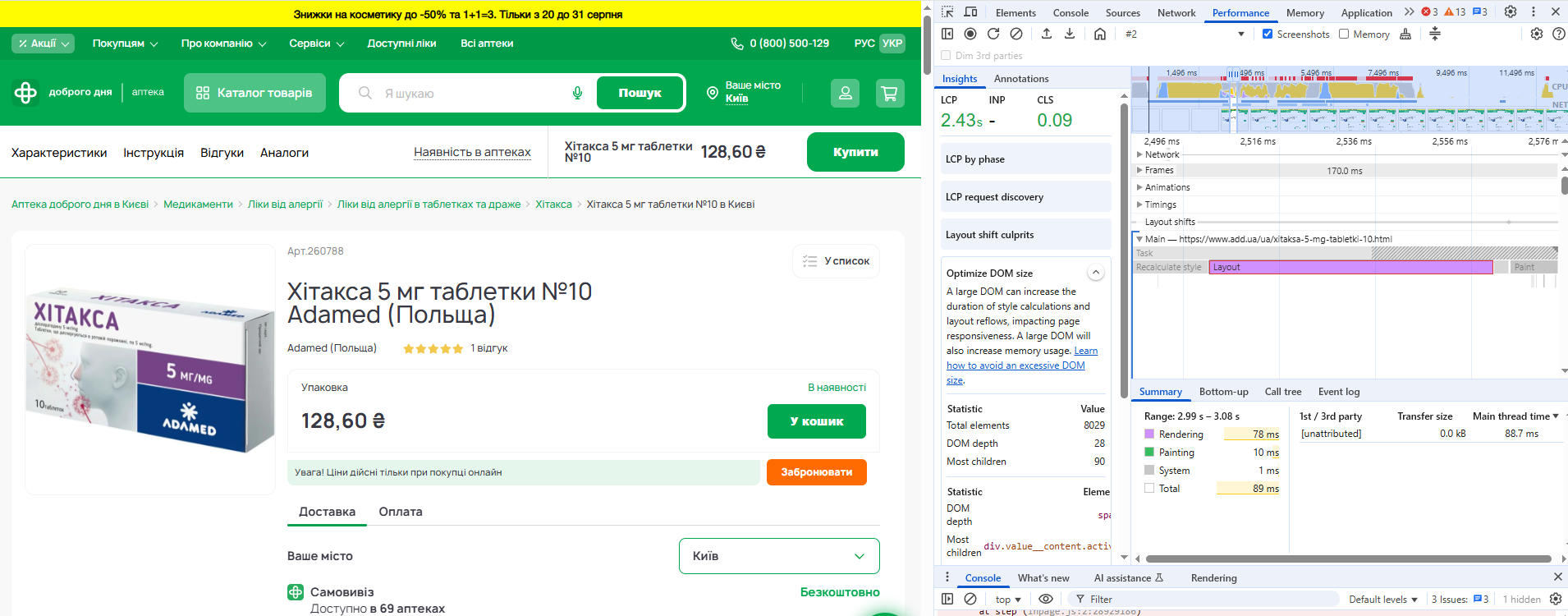Open DevTools main settings gear
The width and height of the screenshot is (1568, 616).
pyautogui.click(x=1511, y=12)
